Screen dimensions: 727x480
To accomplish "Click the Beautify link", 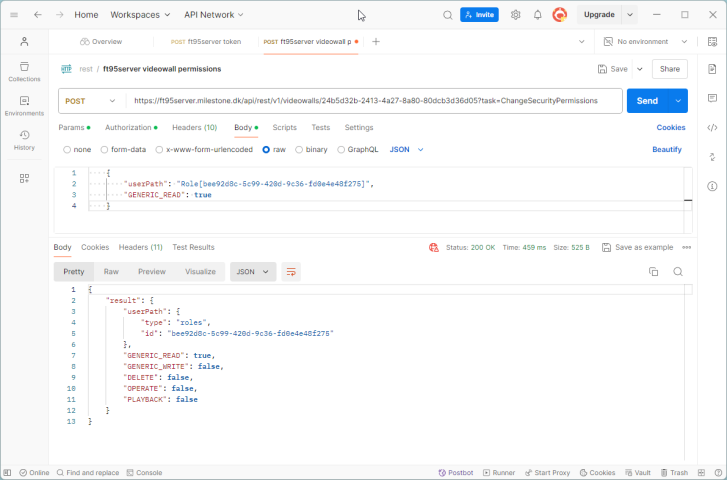I will click(667, 149).
